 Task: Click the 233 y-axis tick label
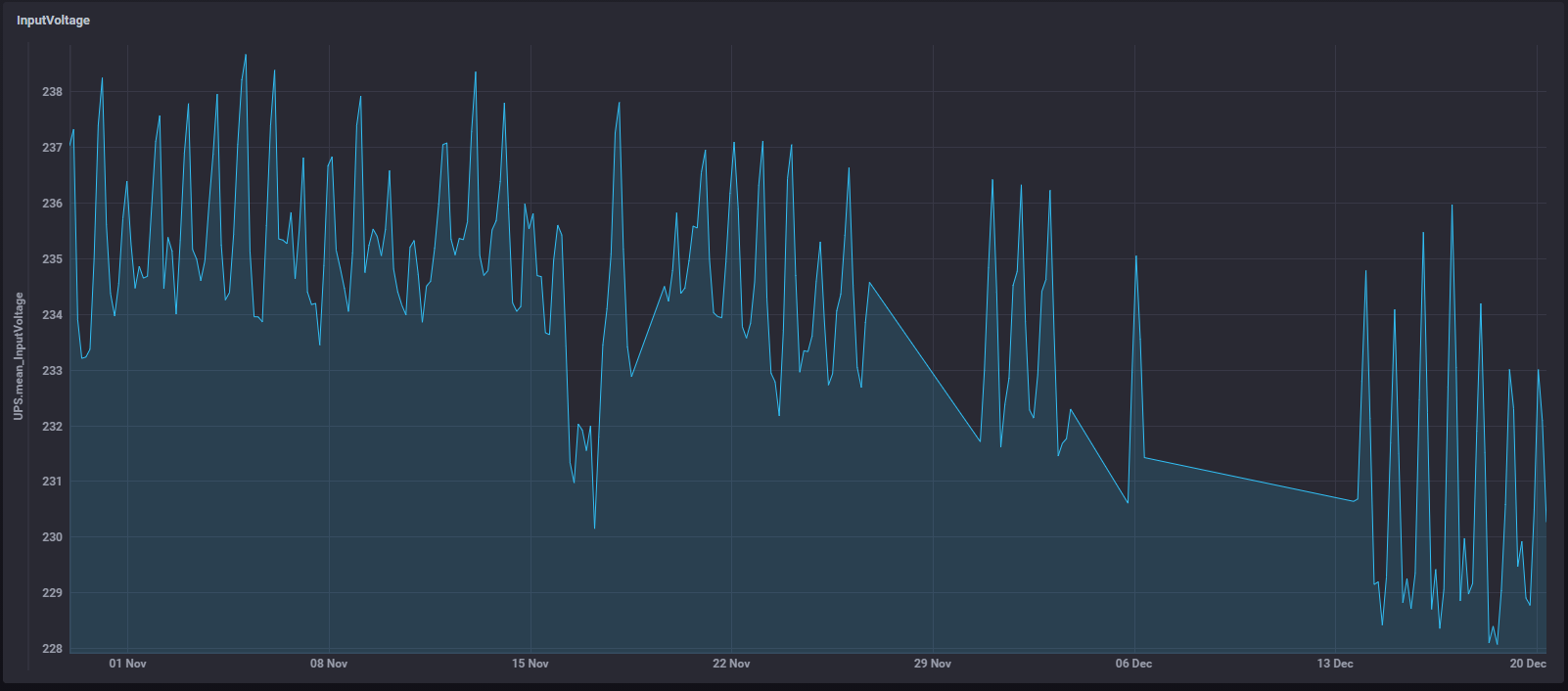pos(52,371)
